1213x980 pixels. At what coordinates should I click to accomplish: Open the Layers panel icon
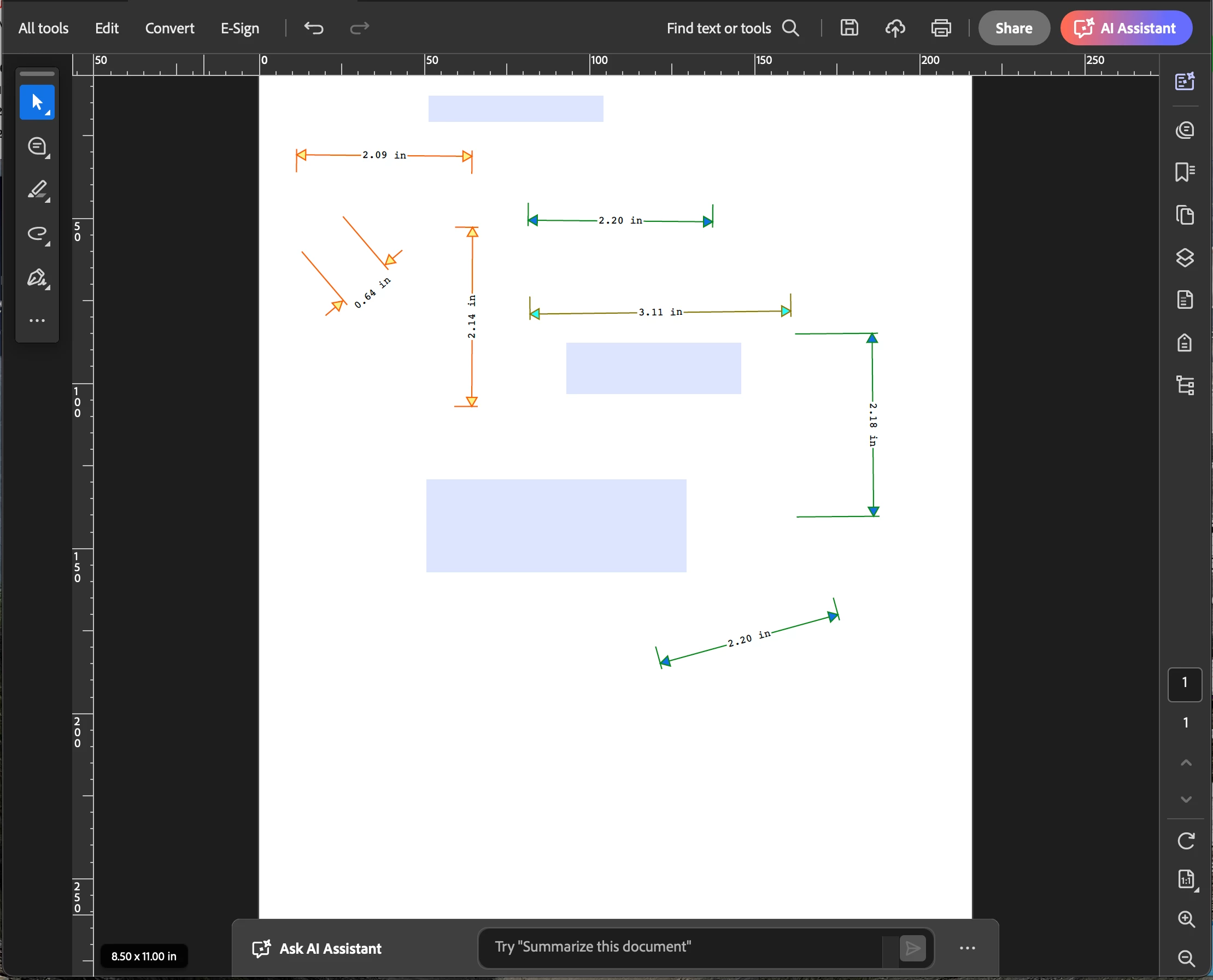(x=1184, y=258)
